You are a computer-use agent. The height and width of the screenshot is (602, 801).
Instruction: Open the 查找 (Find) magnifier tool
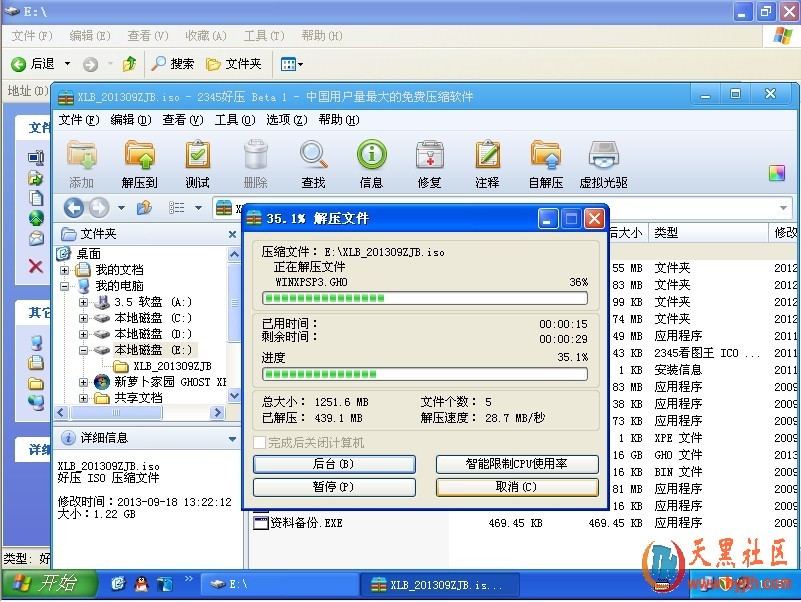point(313,163)
